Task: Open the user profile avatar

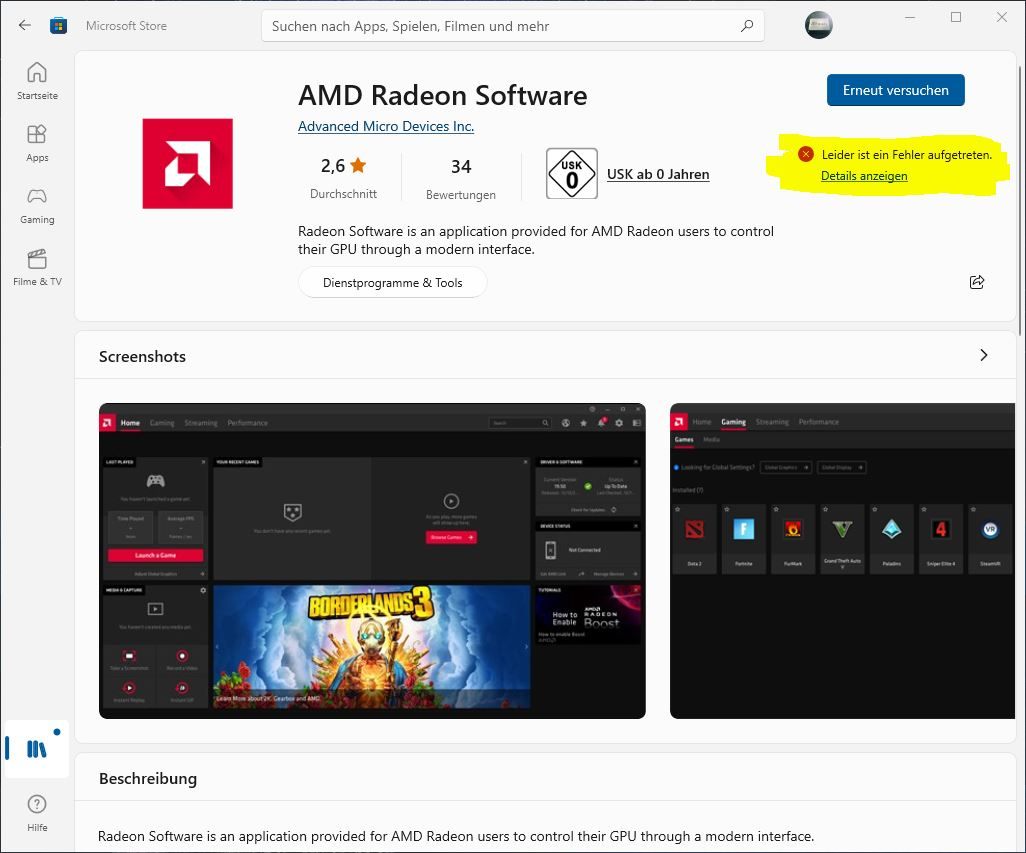Action: coord(818,26)
